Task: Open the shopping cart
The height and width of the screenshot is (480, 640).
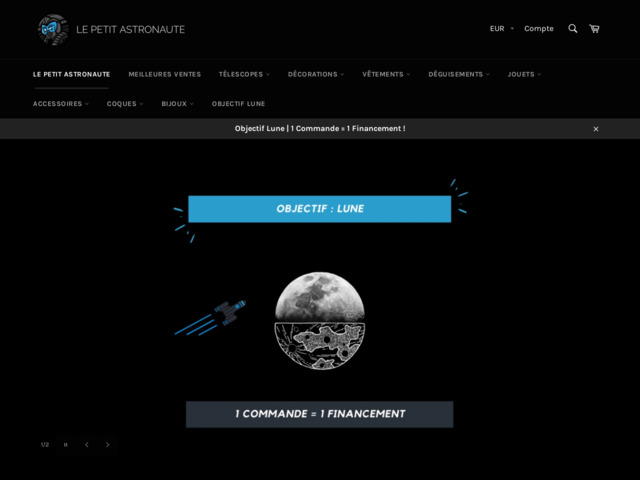Action: (x=594, y=29)
